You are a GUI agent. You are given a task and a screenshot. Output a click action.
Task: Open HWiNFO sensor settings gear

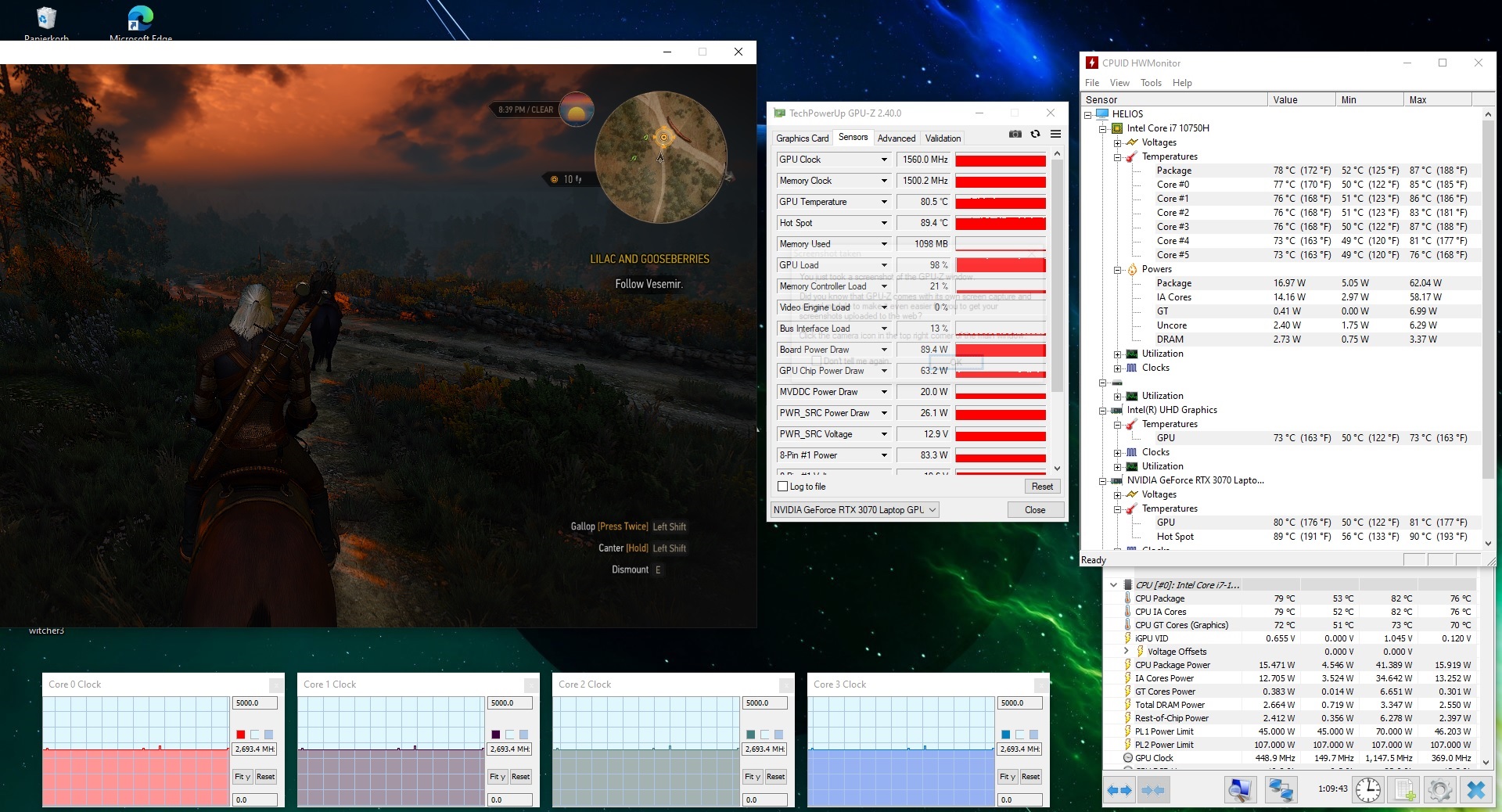pyautogui.click(x=1439, y=790)
